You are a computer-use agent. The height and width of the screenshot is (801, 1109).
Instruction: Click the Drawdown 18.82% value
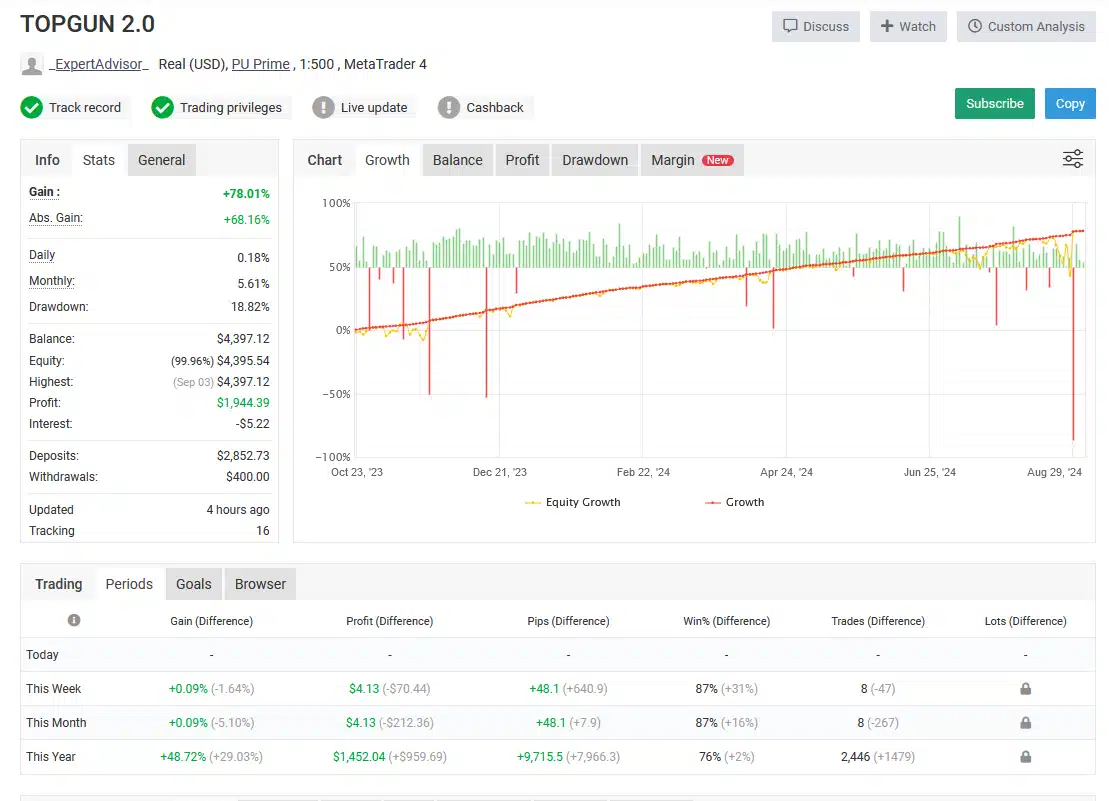point(250,307)
